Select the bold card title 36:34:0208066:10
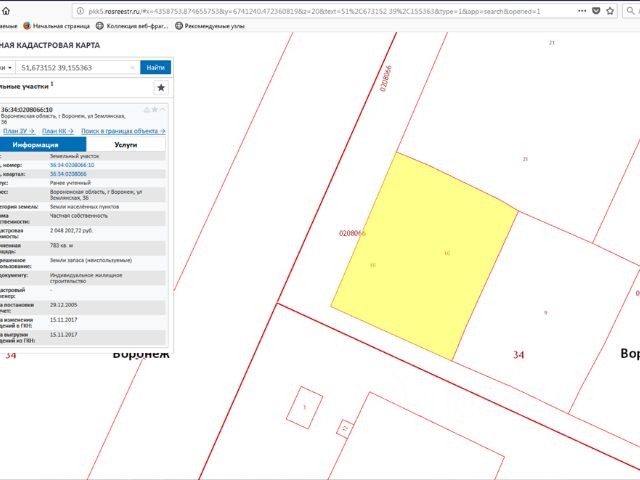The image size is (640, 480). coord(27,109)
